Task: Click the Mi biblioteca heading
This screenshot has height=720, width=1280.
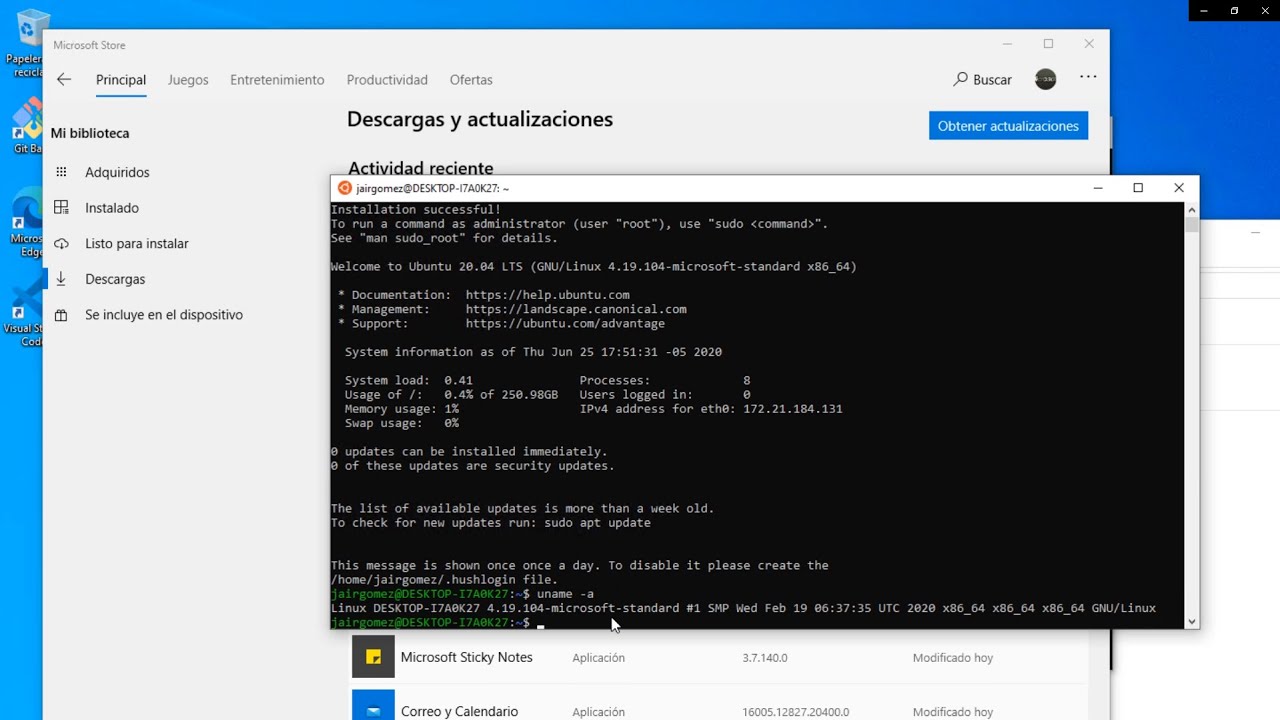Action: pos(90,133)
